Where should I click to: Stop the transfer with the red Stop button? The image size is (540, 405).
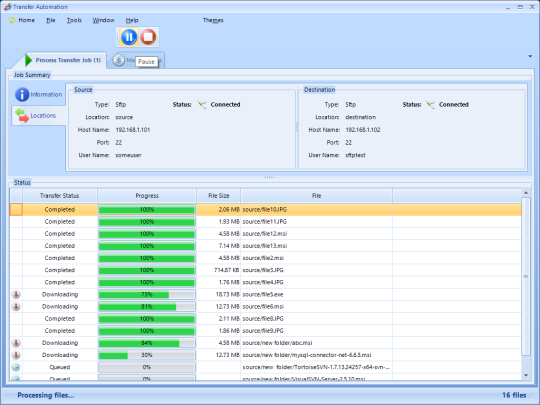click(x=148, y=37)
